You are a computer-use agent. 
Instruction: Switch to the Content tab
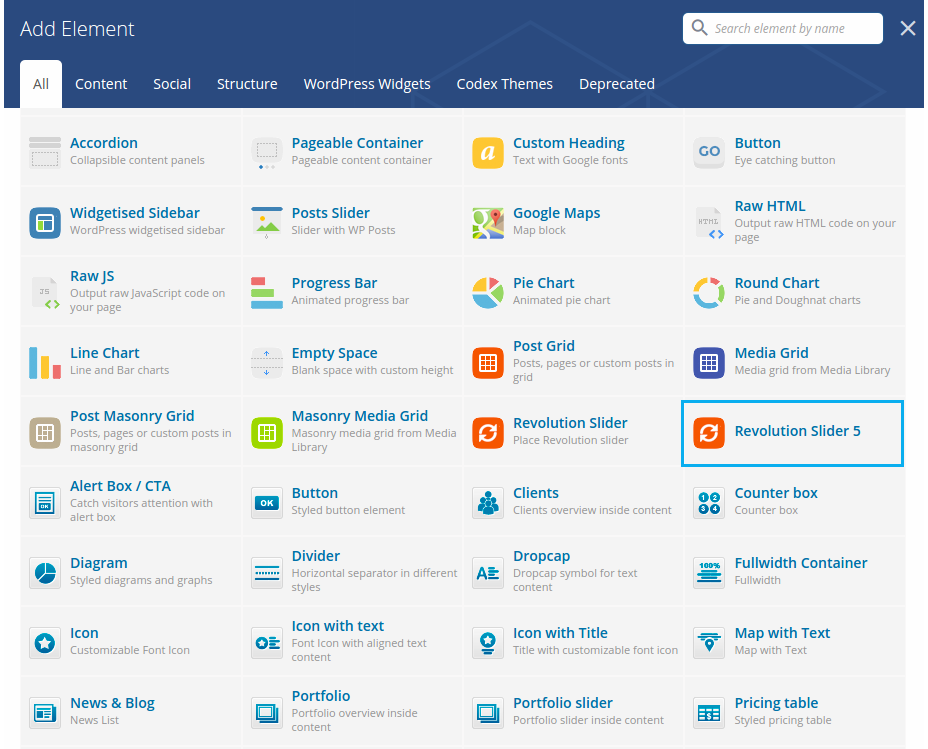(x=101, y=84)
